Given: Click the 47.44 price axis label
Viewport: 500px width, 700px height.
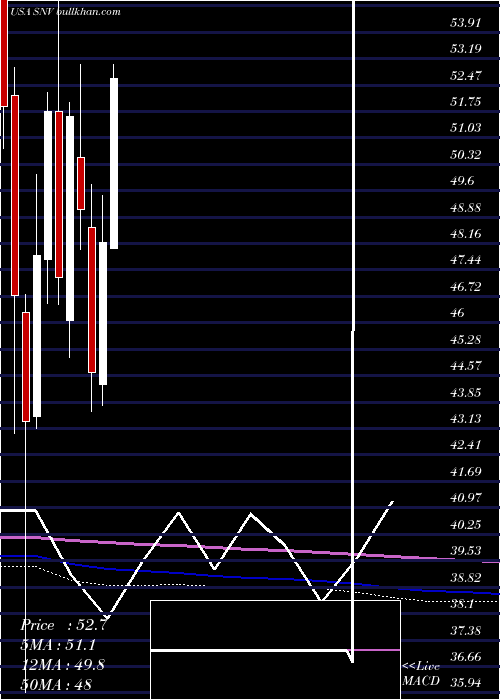Looking at the screenshot, I should [x=466, y=260].
